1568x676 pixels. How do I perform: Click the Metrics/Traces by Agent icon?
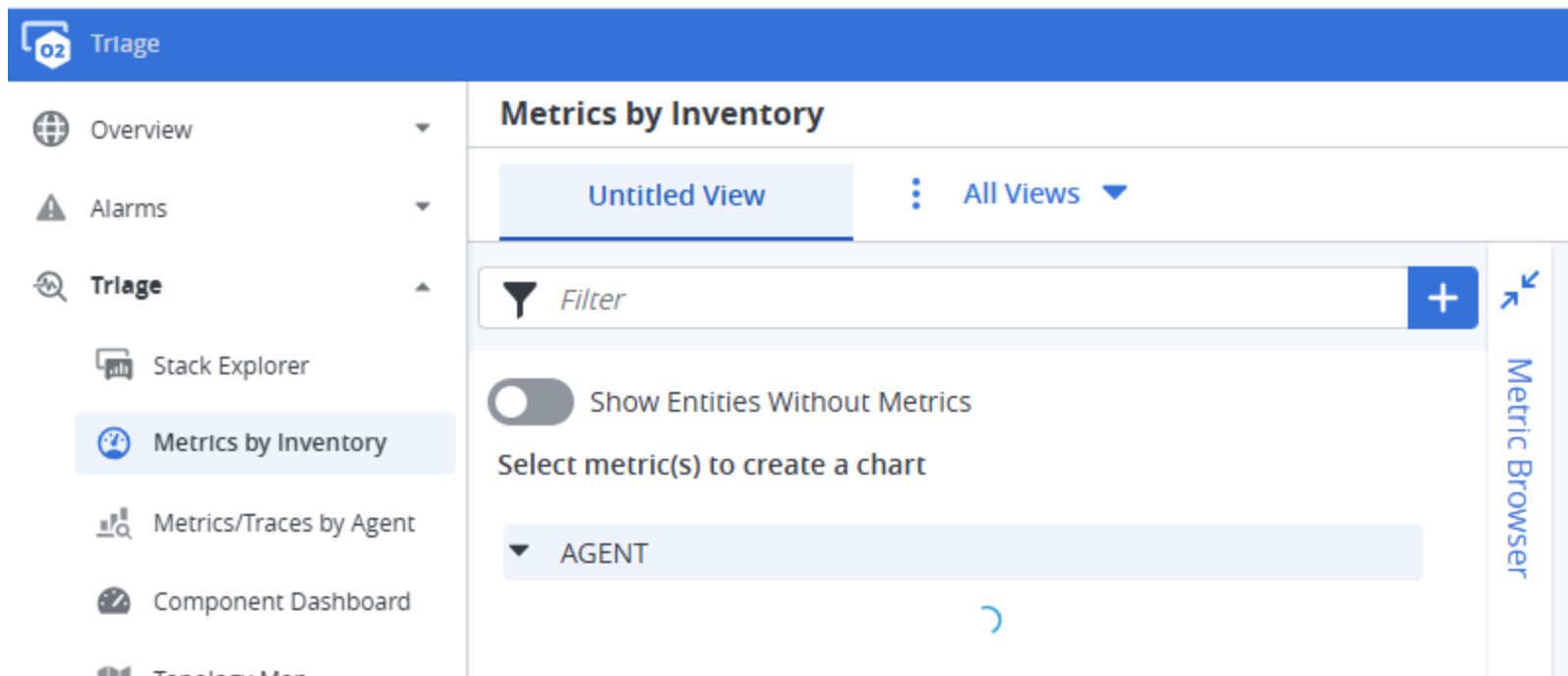(114, 523)
